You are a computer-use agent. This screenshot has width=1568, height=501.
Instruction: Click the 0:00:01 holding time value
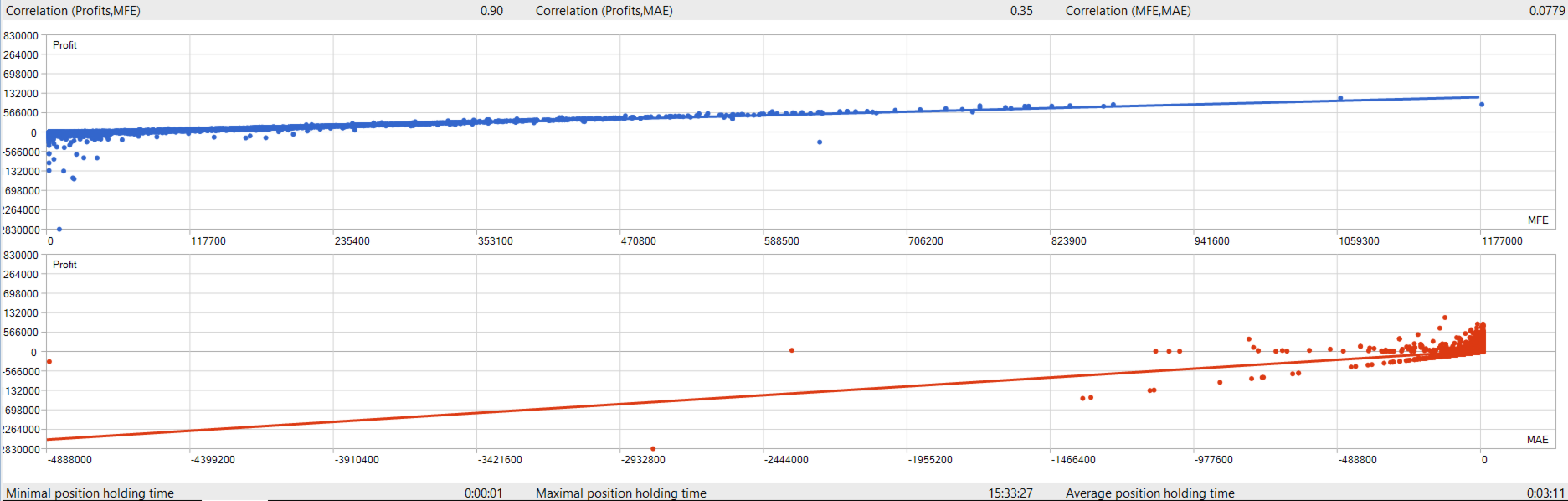484,493
